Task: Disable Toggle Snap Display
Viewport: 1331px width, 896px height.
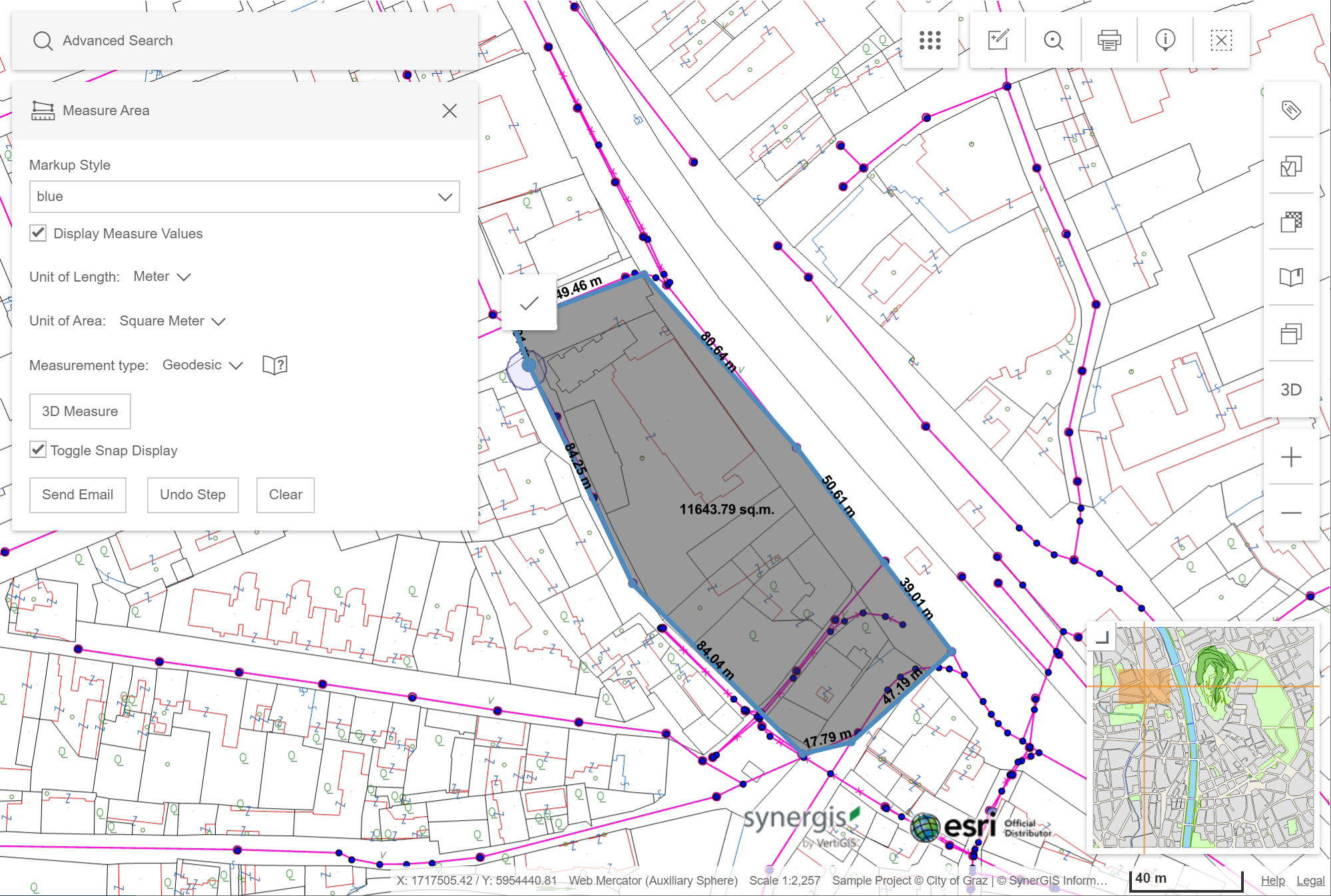Action: click(x=37, y=450)
